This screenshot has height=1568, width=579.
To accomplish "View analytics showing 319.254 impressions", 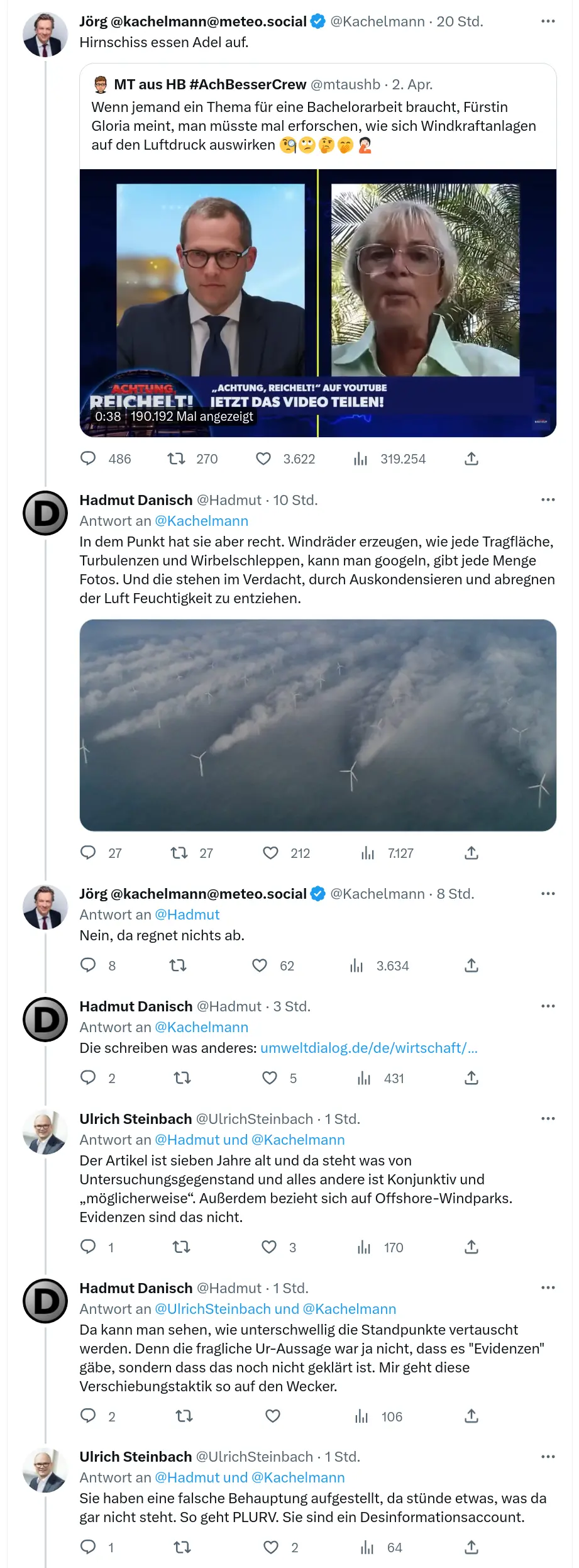I will click(x=360, y=459).
